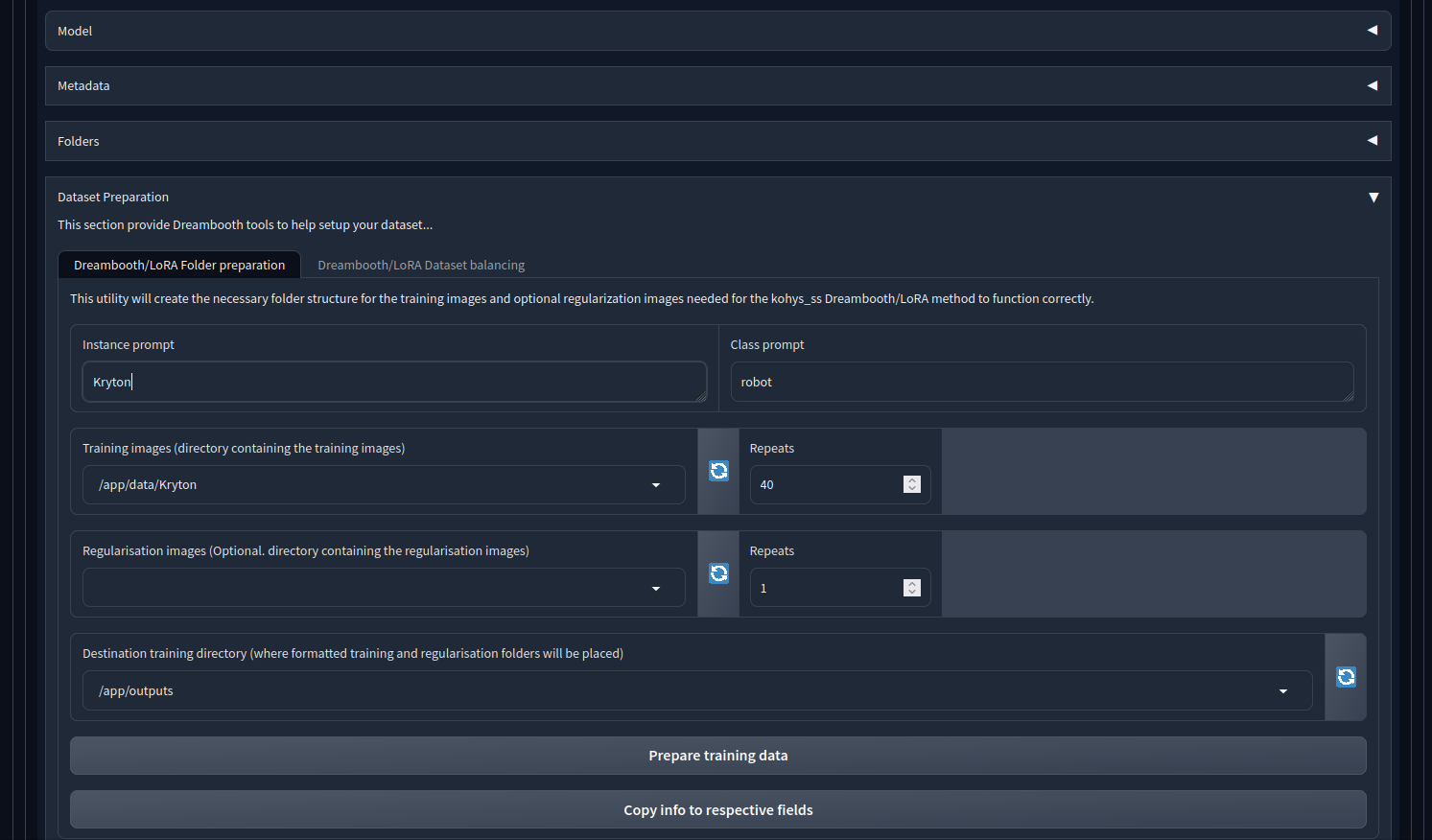The height and width of the screenshot is (840, 1432).
Task: Refresh the training images directory list
Action: tap(718, 471)
